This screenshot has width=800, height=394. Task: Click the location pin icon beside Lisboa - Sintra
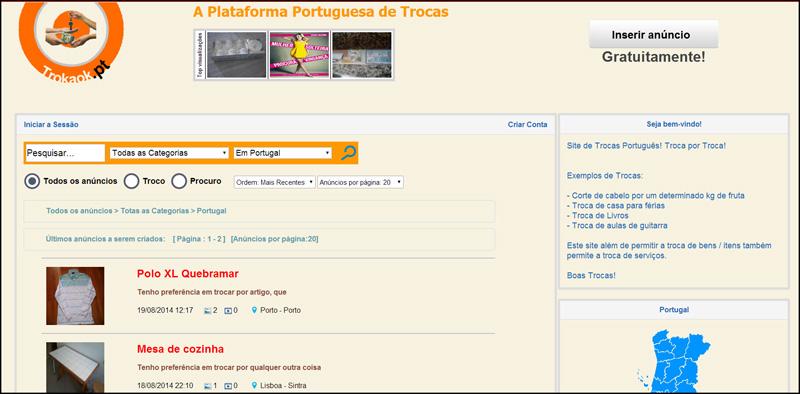point(254,385)
